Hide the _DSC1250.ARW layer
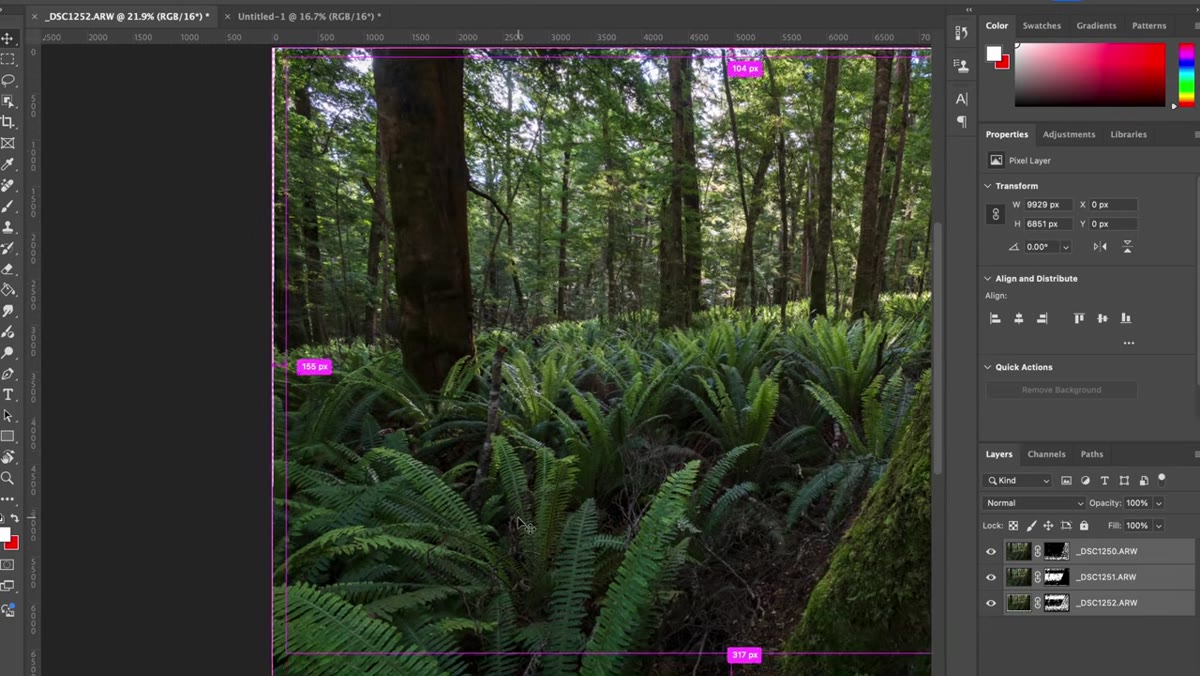This screenshot has height=676, width=1200. click(x=991, y=551)
